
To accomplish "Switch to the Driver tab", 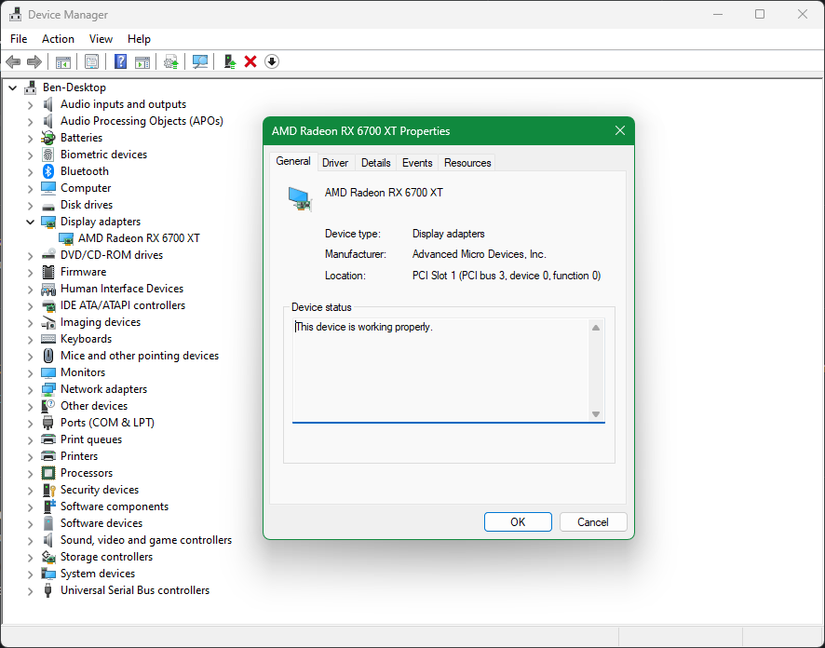I will tap(335, 162).
